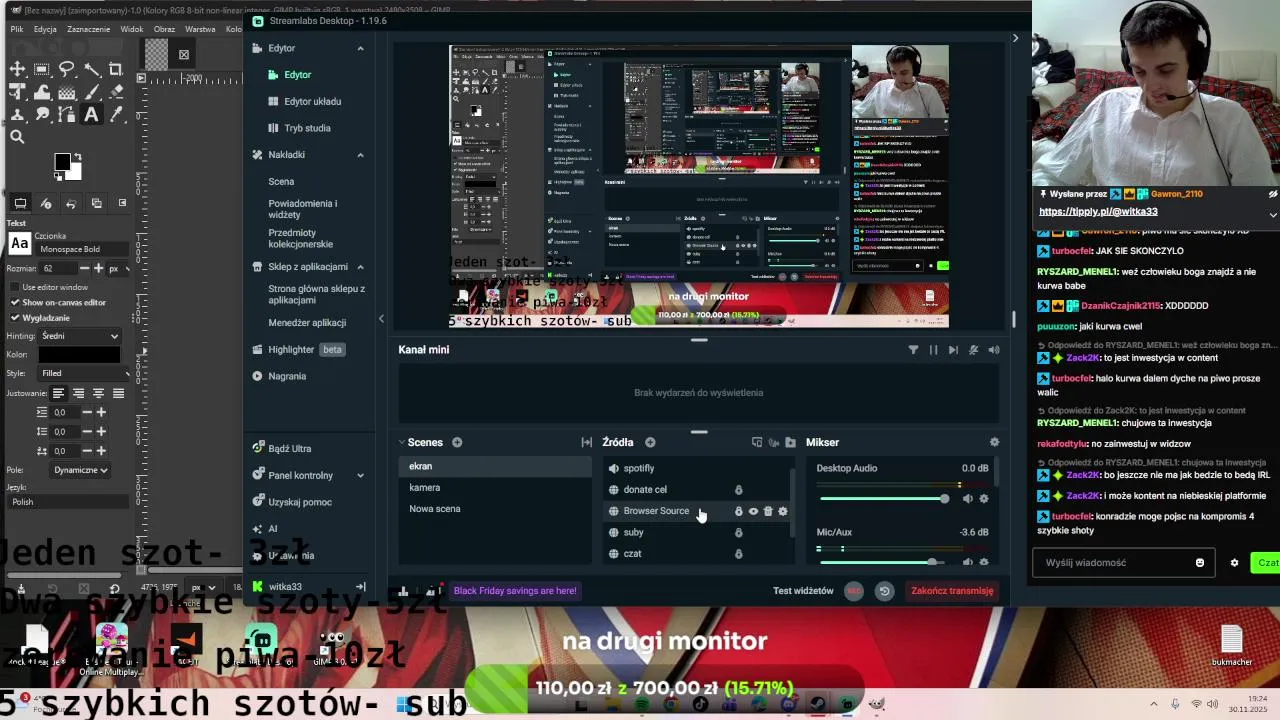This screenshot has width=1280, height=720.
Task: Pause the Kanał mini alert queue
Action: [934, 350]
